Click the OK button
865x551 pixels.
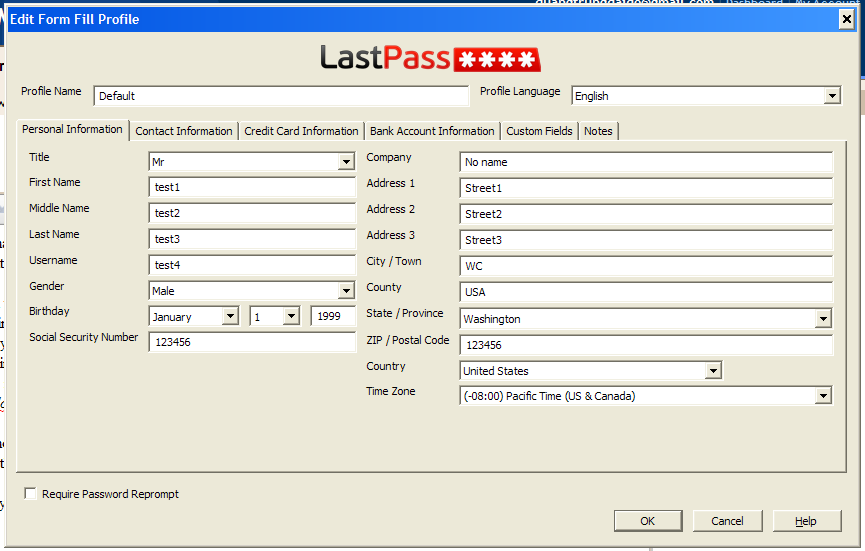pyautogui.click(x=648, y=521)
